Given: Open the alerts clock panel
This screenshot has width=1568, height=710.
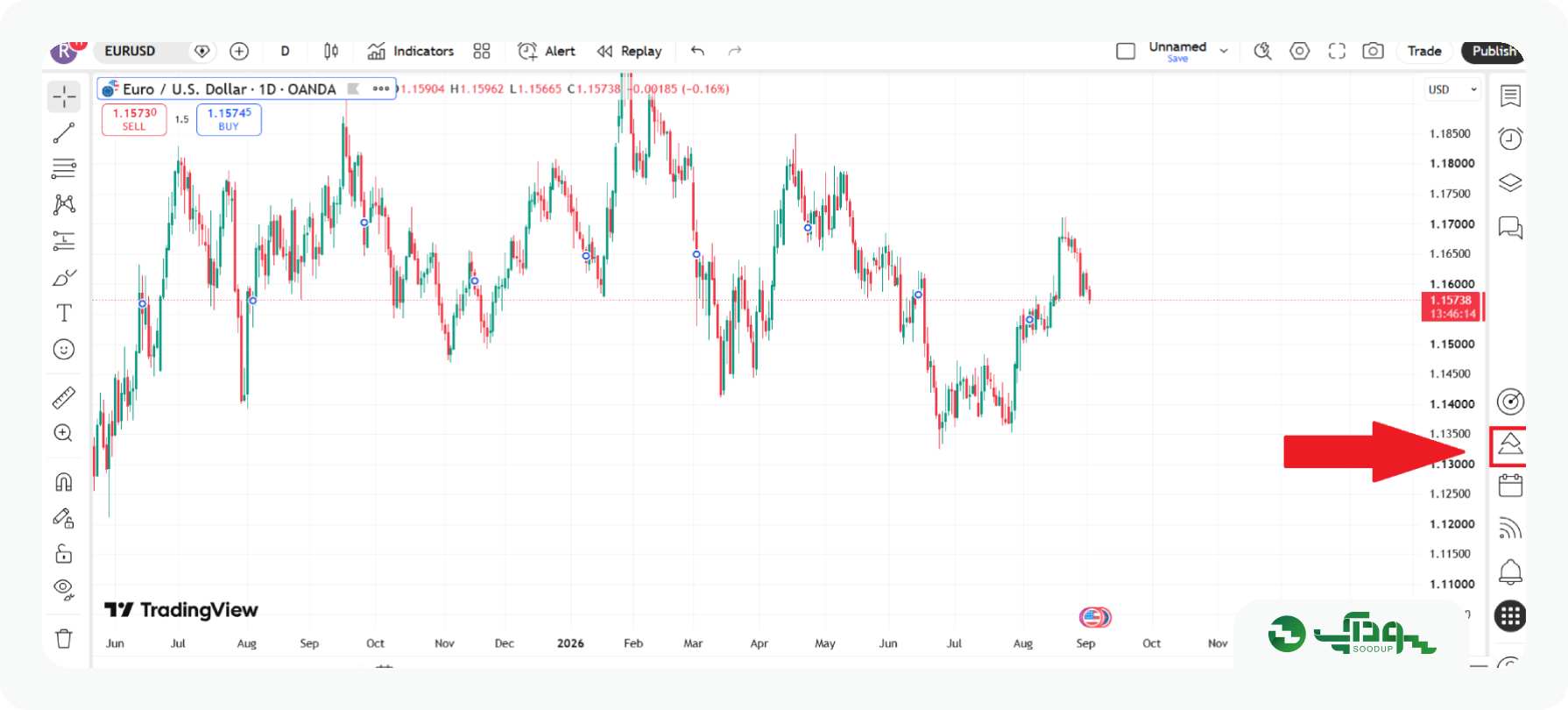Looking at the screenshot, I should (x=1510, y=138).
